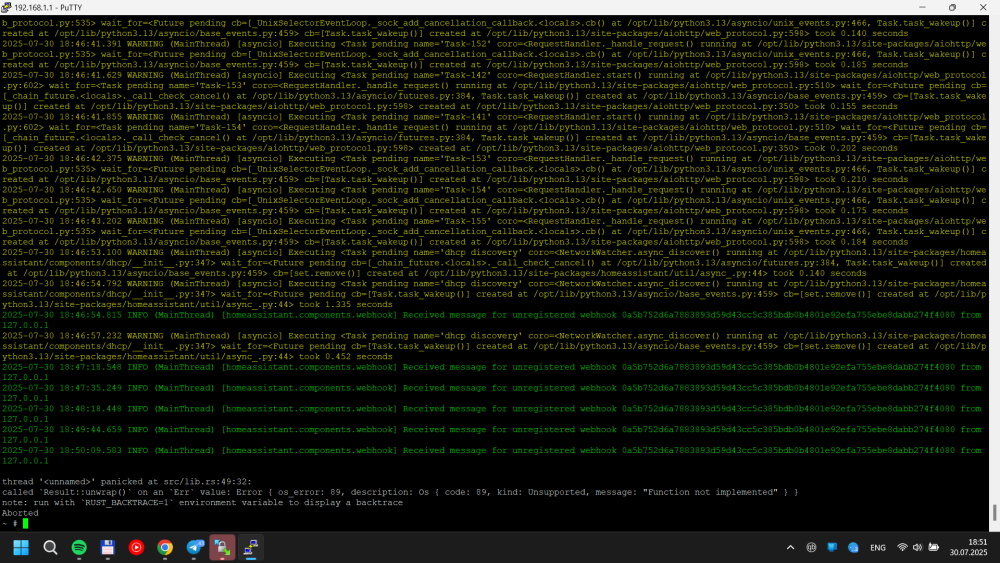The height and width of the screenshot is (563, 1000).
Task: Open the volume speaker tray icon
Action: [918, 548]
